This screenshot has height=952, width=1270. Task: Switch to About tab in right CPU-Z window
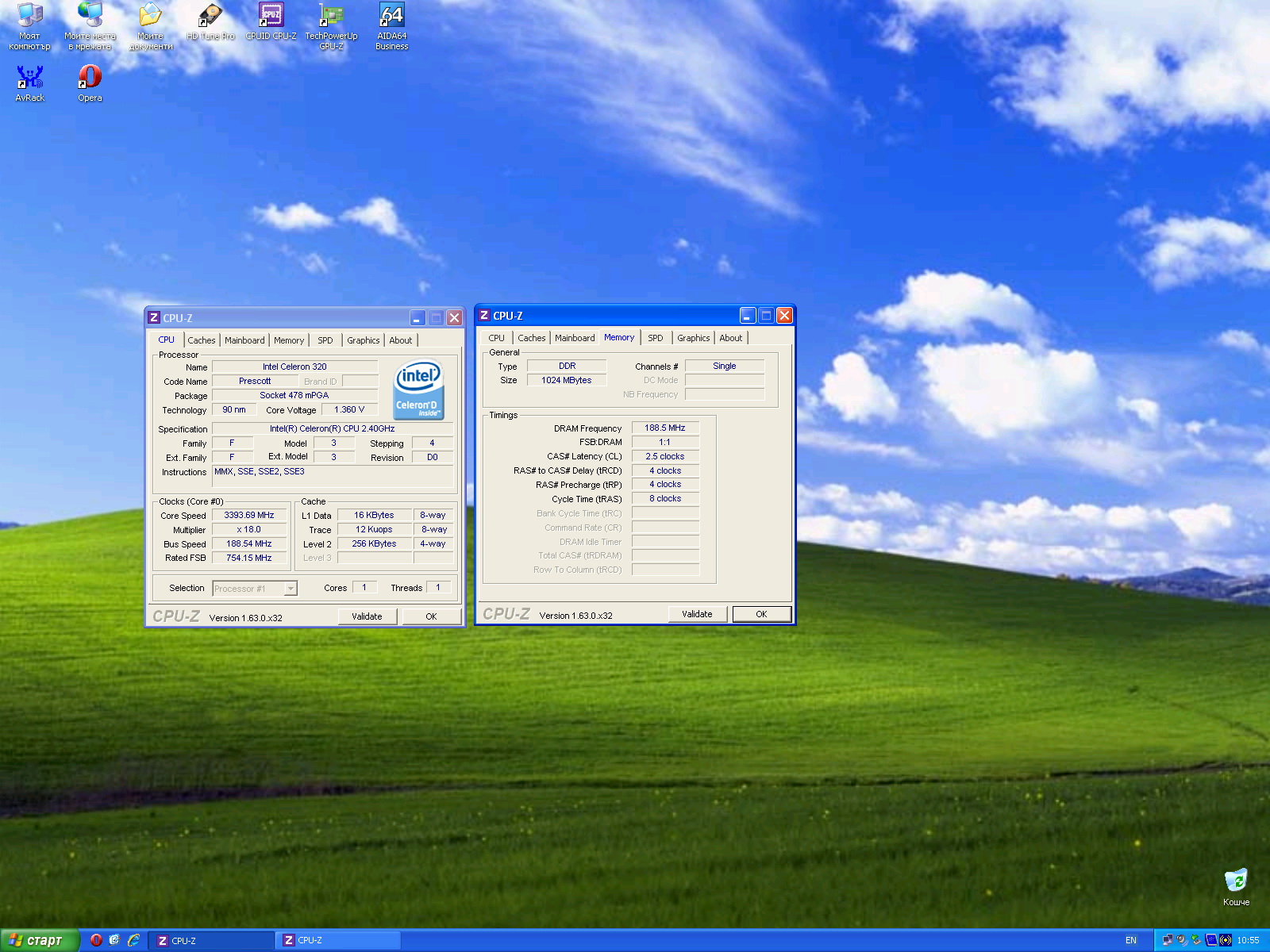click(730, 338)
